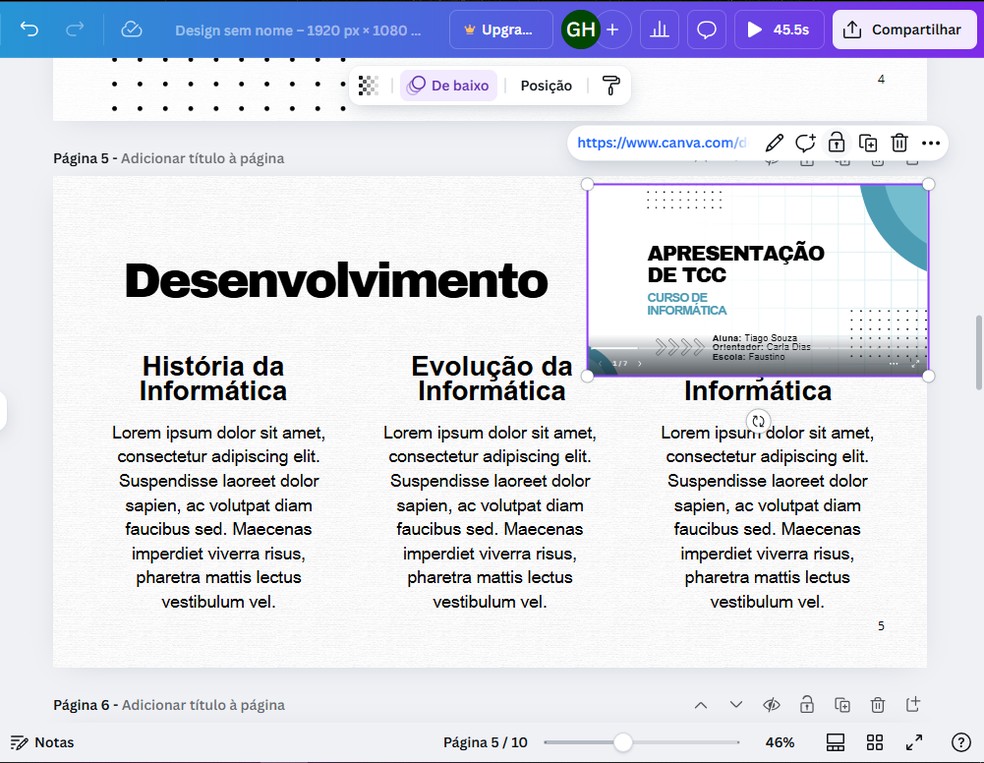The height and width of the screenshot is (763, 984).
Task: Duplicate the selected element with the copy icon
Action: click(x=868, y=142)
